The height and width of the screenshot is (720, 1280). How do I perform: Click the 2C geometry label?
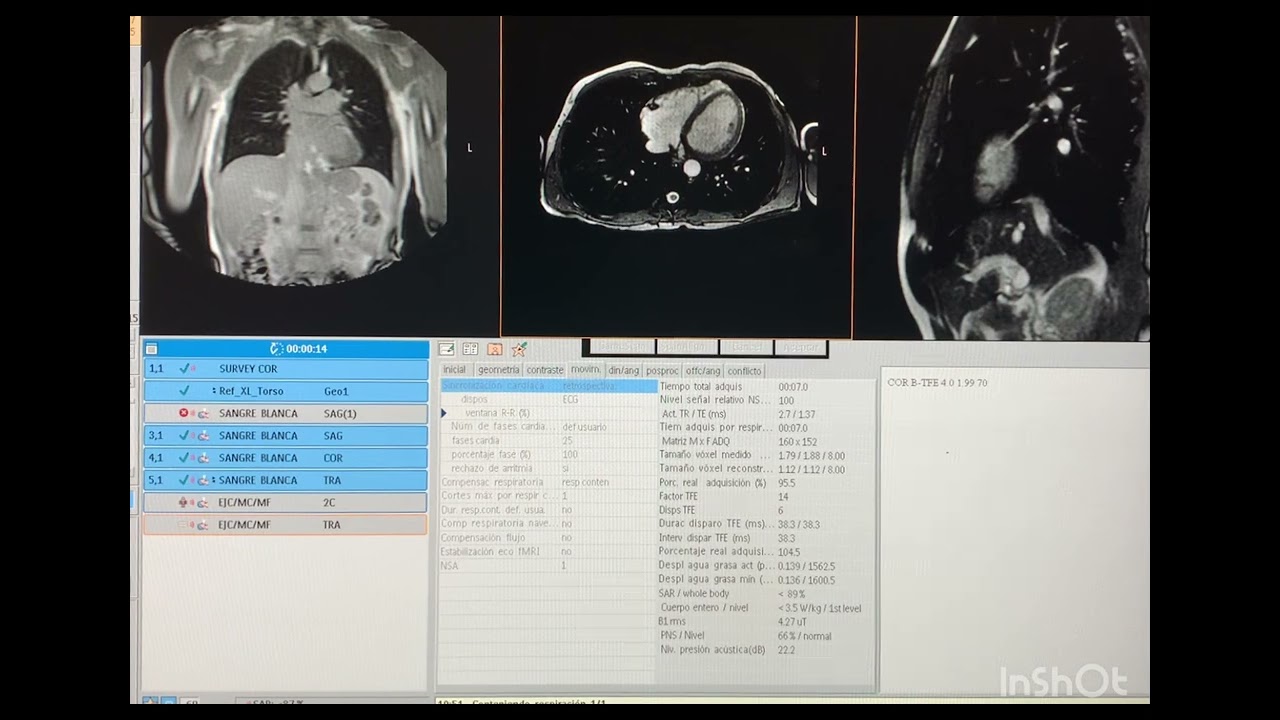(330, 502)
